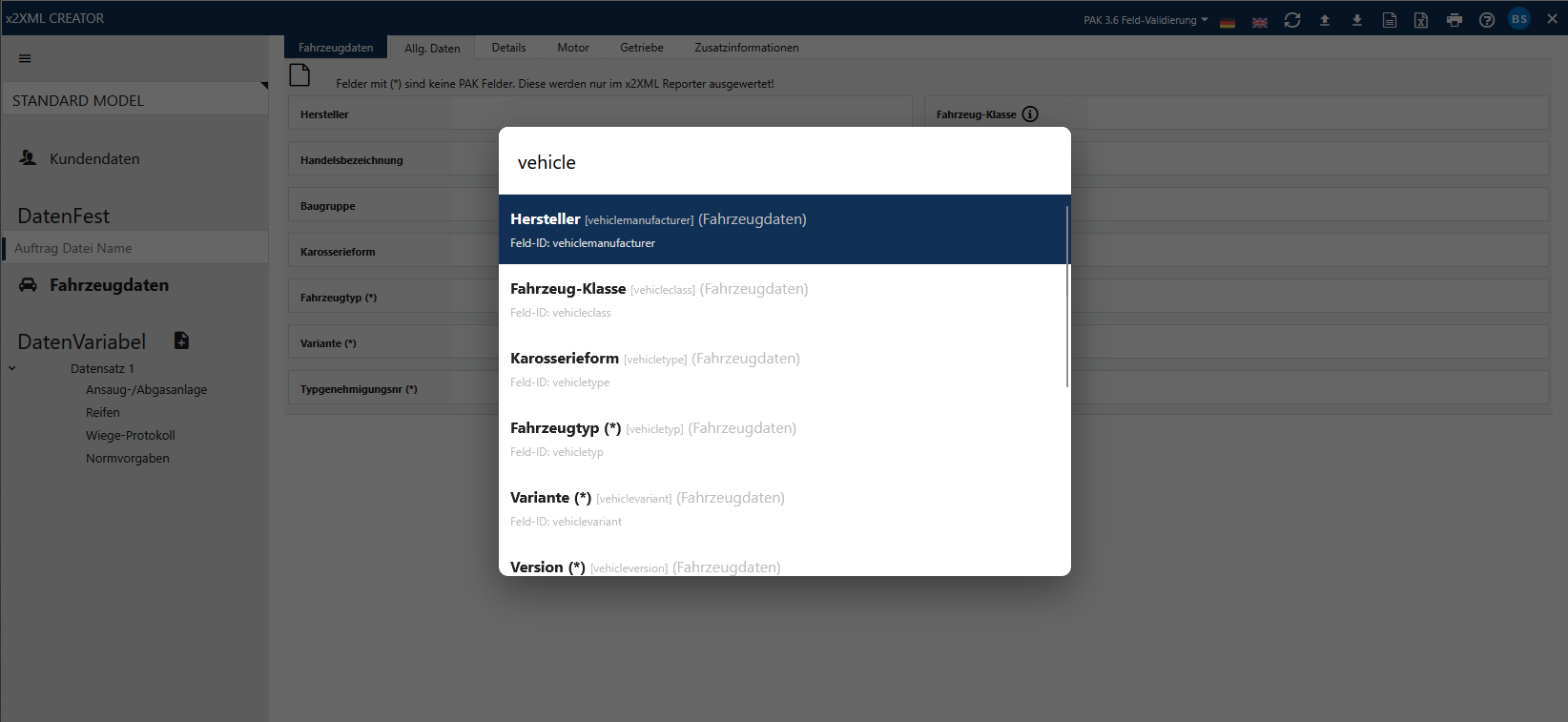Click the search results scrollbar
This screenshot has height=722, width=1568.
tap(1067, 296)
